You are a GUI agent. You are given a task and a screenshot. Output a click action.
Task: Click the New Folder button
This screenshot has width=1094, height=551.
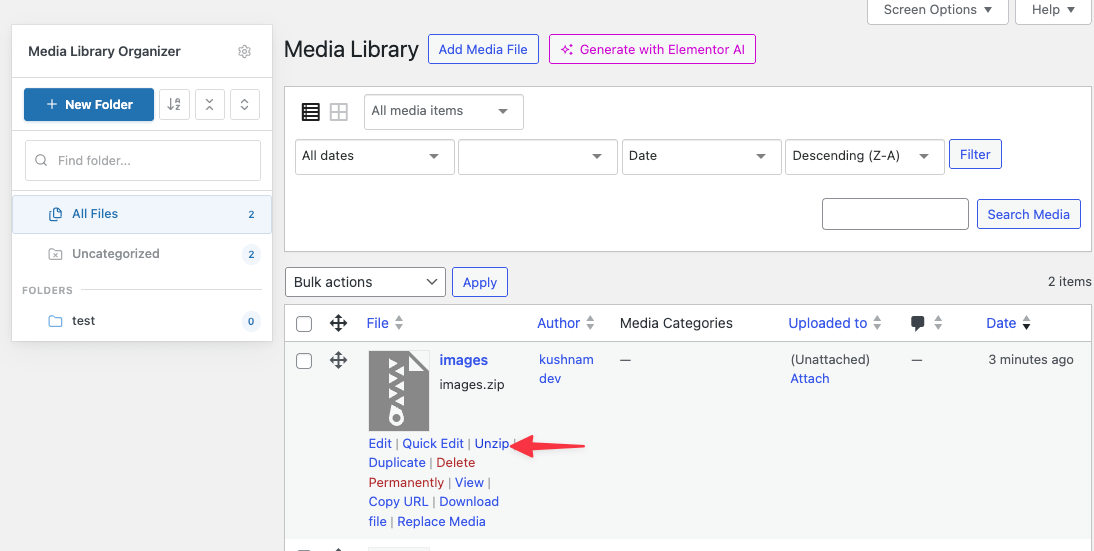[89, 105]
